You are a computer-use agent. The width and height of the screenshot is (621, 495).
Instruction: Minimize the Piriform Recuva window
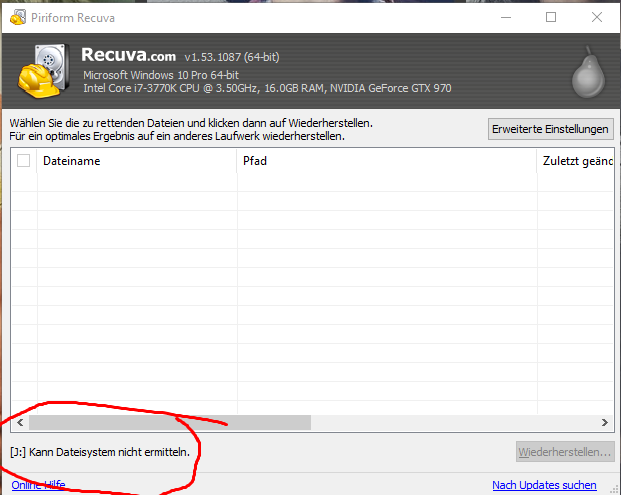(506, 17)
